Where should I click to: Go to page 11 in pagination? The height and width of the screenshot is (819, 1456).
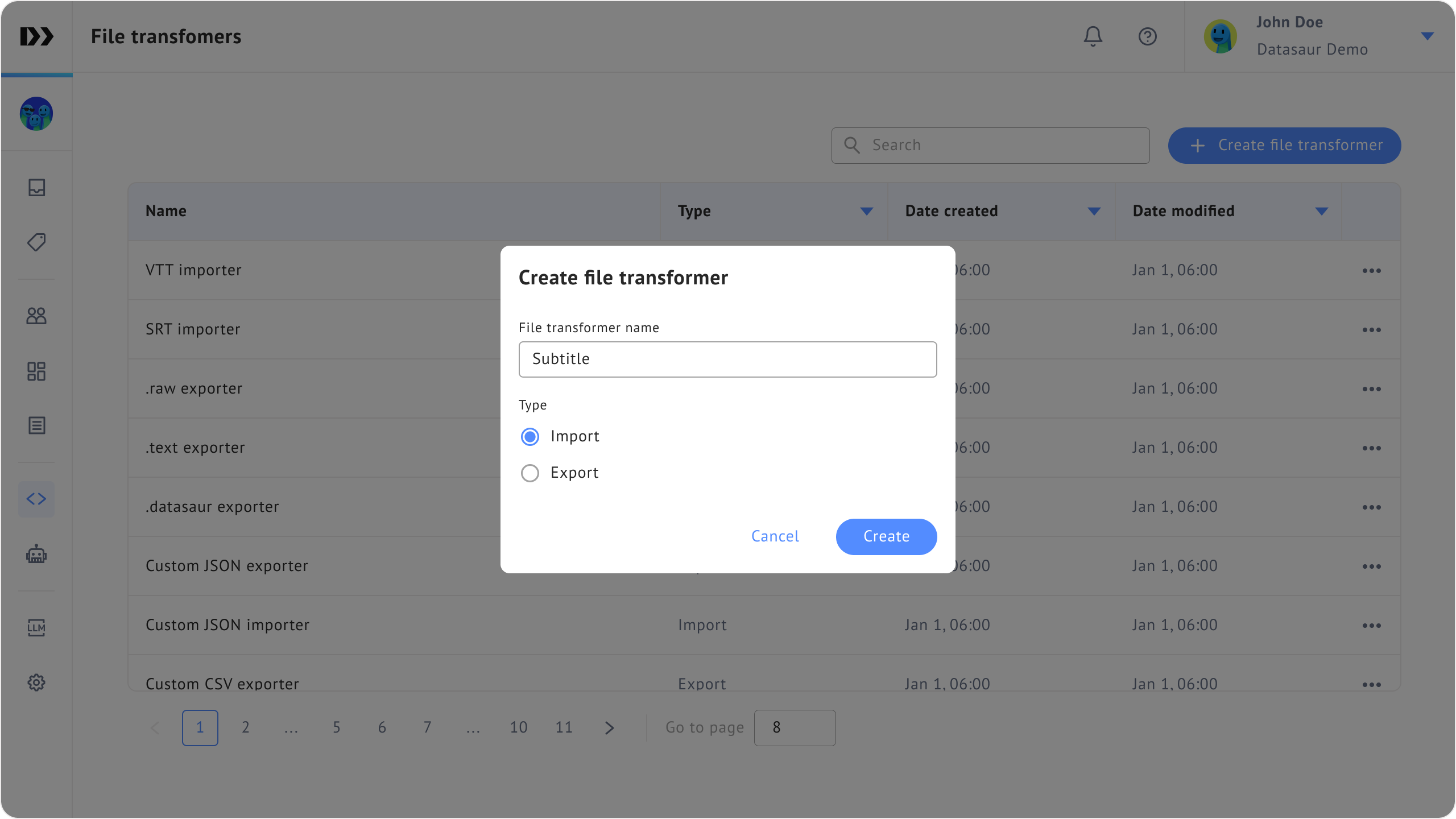[x=564, y=727]
